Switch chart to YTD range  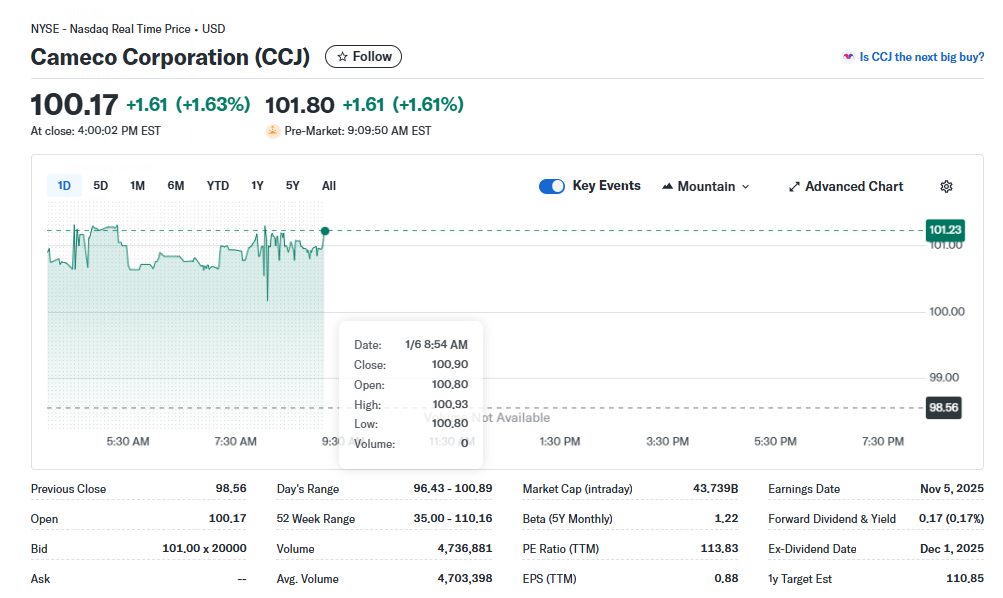pyautogui.click(x=218, y=186)
